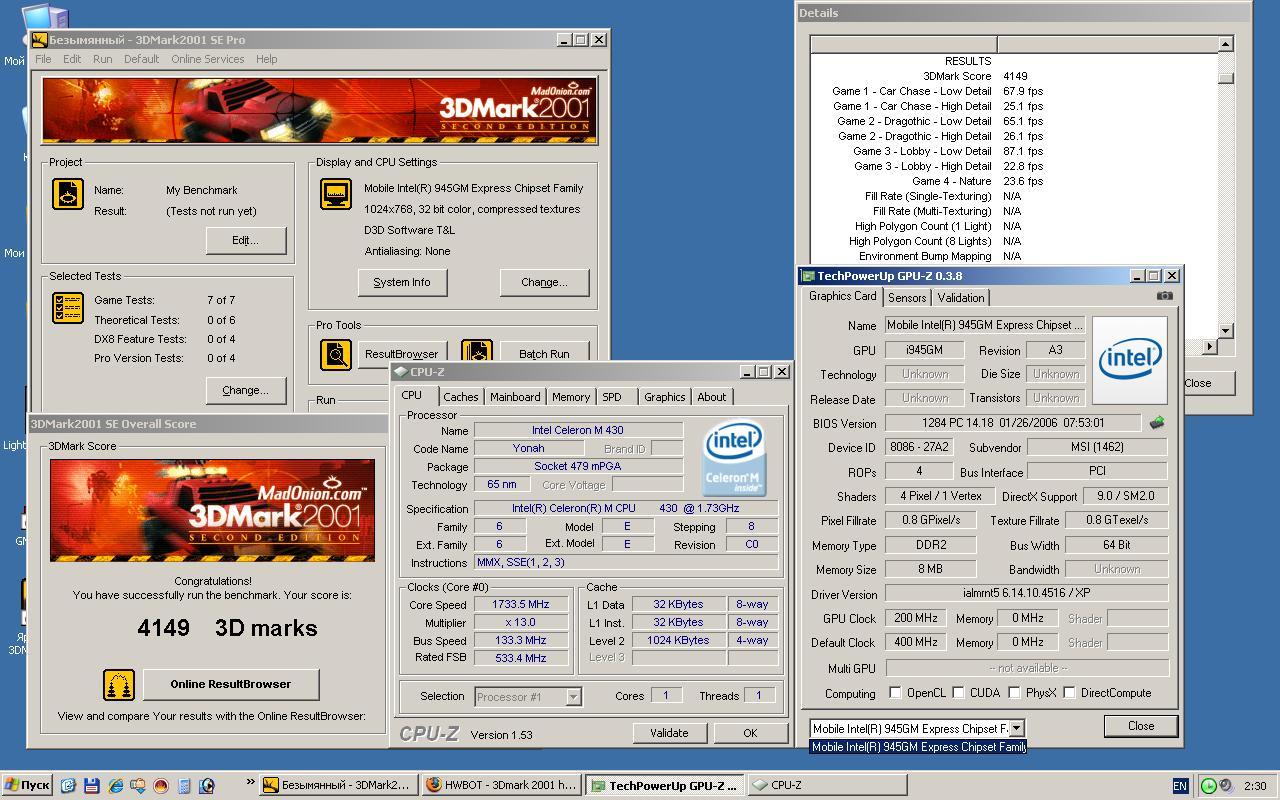Screen dimensions: 1280x800
Task: Switch to the About tab in CPU-Z
Action: [x=712, y=397]
